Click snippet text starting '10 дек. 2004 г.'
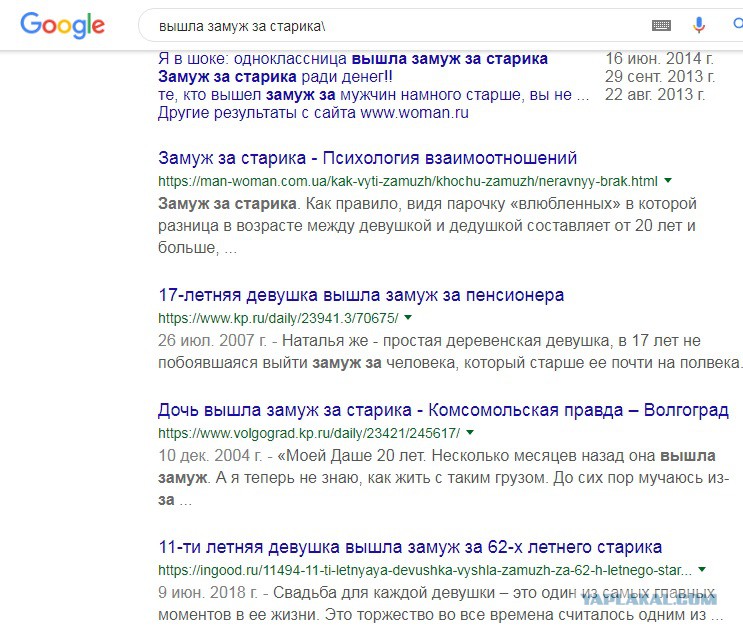This screenshot has width=743, height=629. (444, 478)
